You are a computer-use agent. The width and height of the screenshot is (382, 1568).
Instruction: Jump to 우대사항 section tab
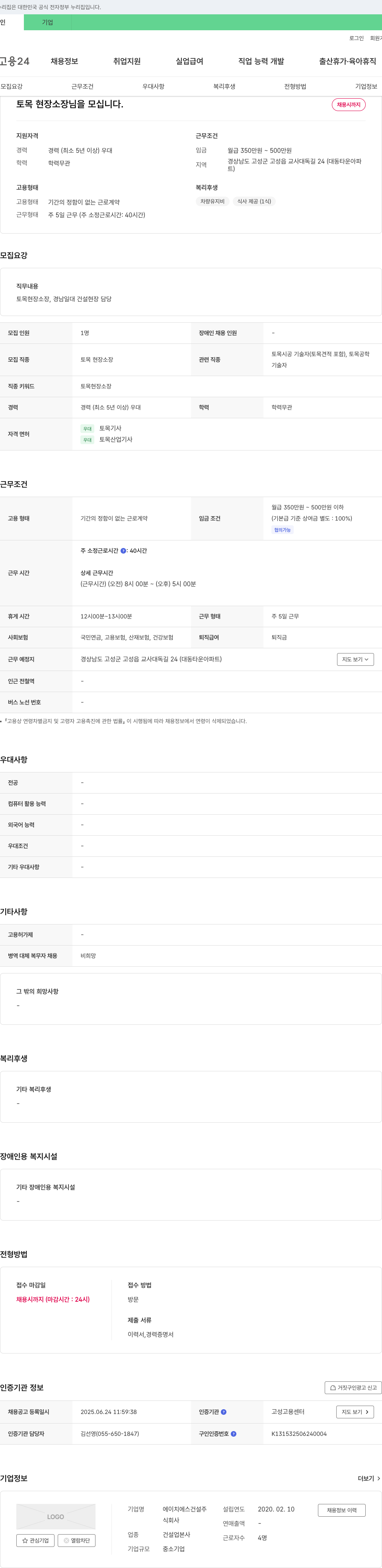(153, 86)
